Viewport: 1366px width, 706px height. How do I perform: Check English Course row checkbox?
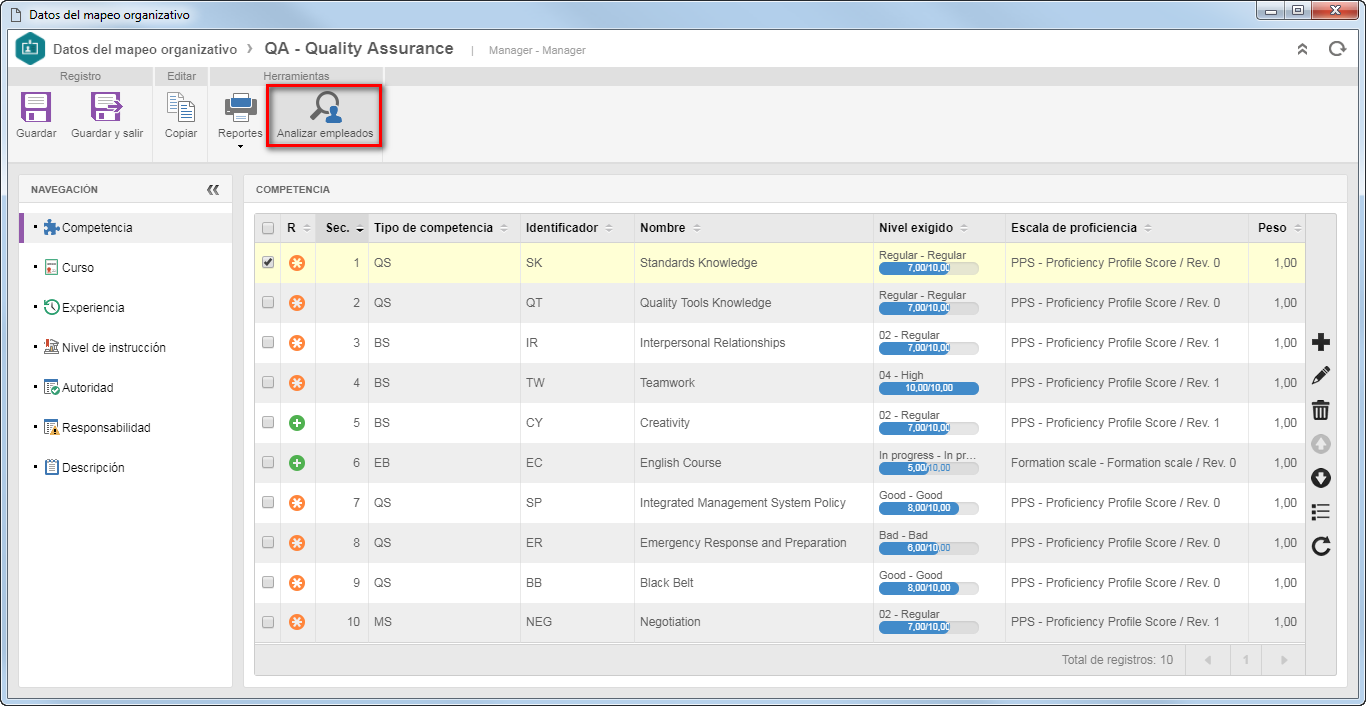tap(268, 462)
